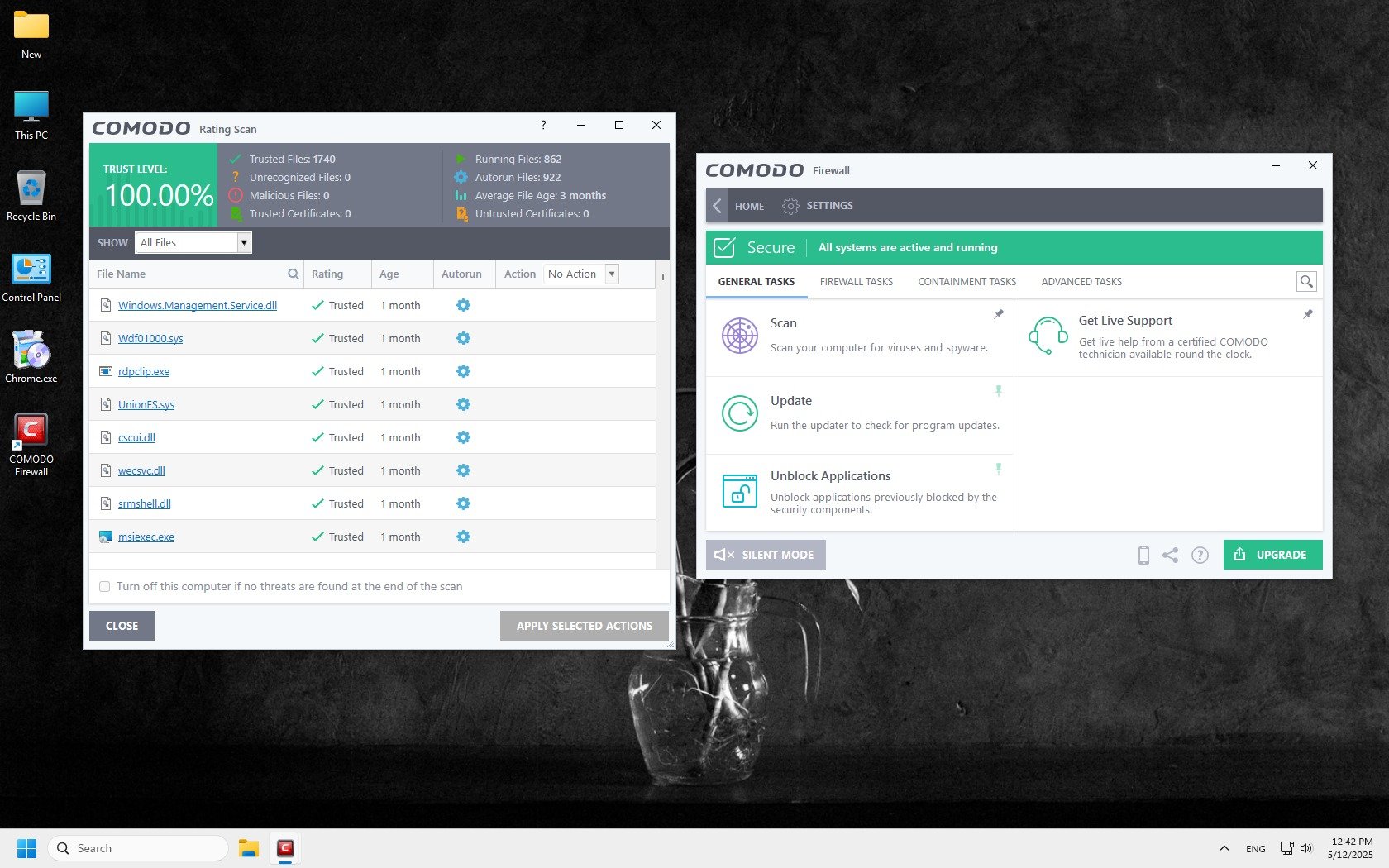
Task: Open help question icon in Firewall footer
Action: pos(1200,556)
